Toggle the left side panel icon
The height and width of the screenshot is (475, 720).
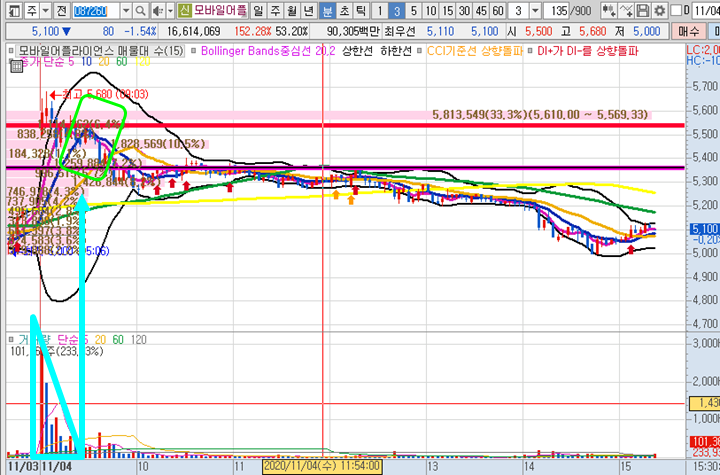coord(14,10)
